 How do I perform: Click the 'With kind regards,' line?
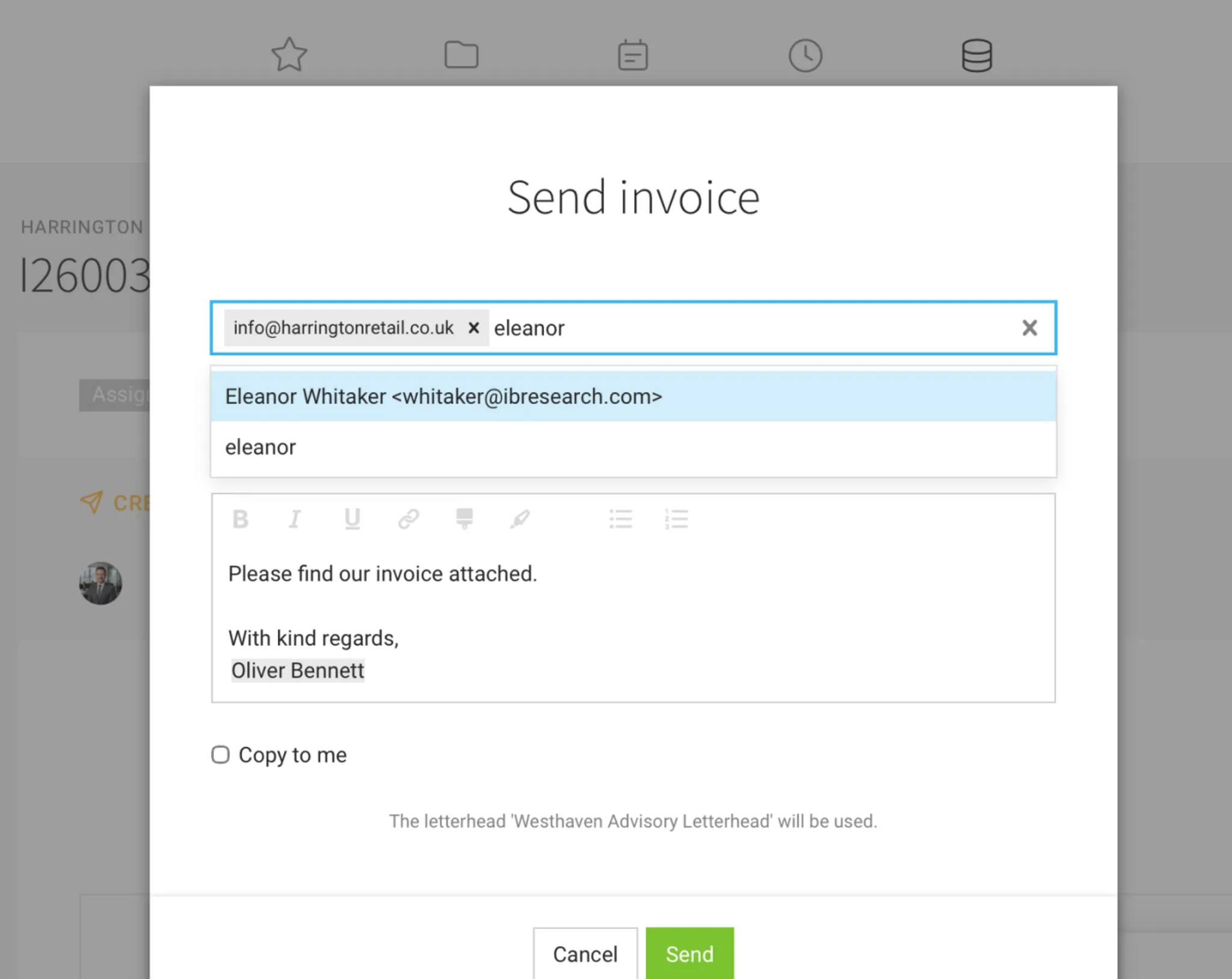coord(313,638)
